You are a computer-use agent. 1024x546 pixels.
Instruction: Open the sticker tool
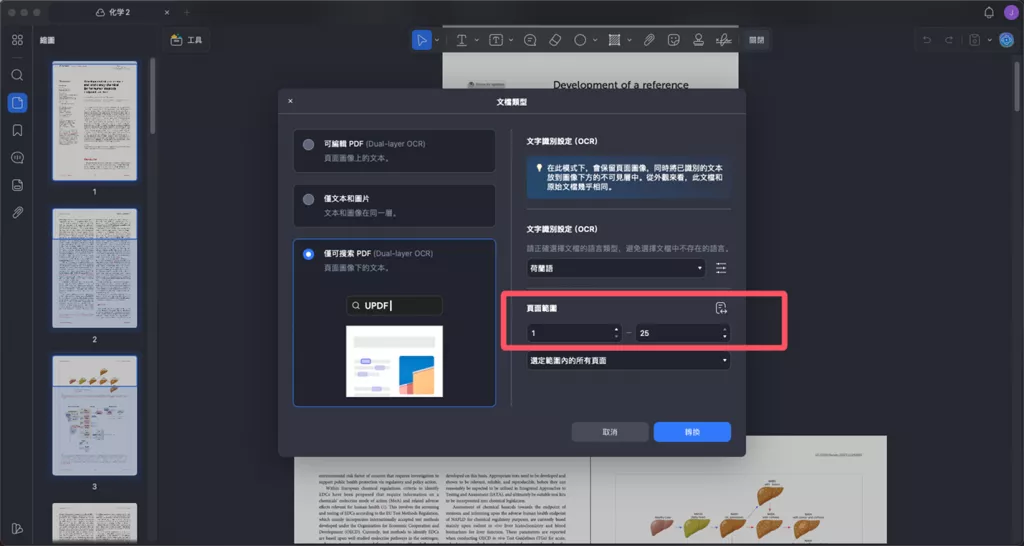point(674,40)
